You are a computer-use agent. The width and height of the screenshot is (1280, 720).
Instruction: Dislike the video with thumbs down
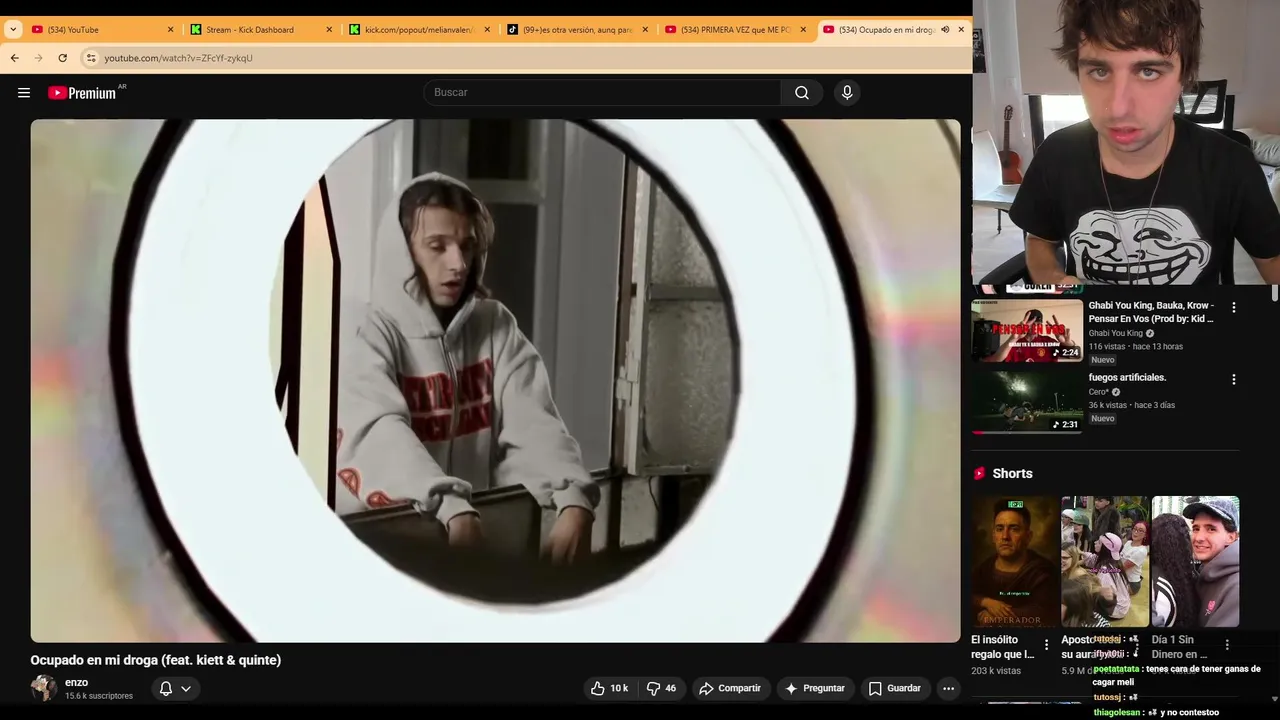[x=662, y=688]
